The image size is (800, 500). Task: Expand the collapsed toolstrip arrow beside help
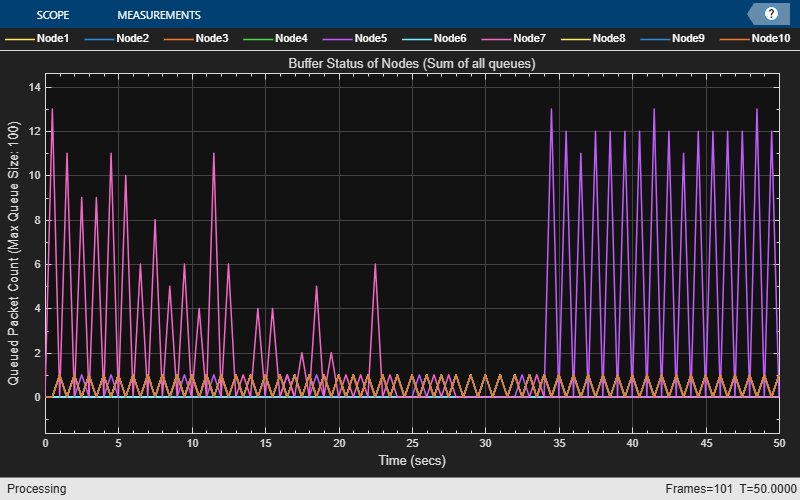(x=753, y=14)
